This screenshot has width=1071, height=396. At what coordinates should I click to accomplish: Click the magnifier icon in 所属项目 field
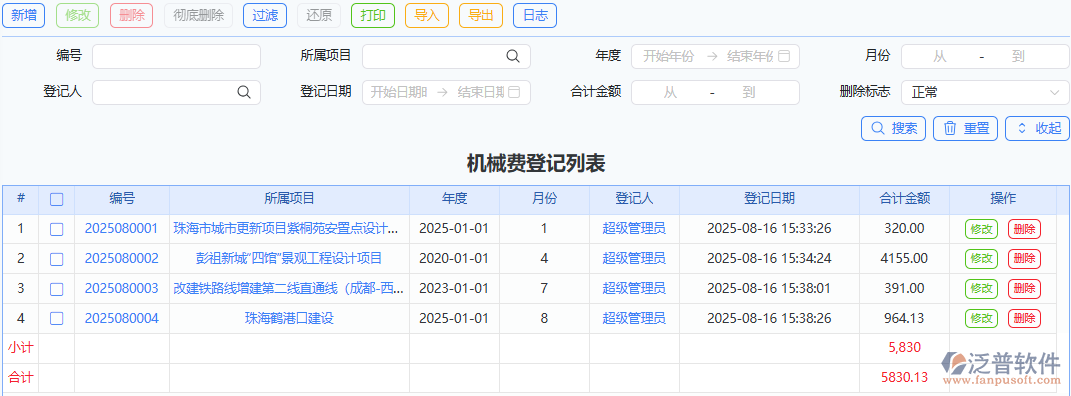pos(513,56)
